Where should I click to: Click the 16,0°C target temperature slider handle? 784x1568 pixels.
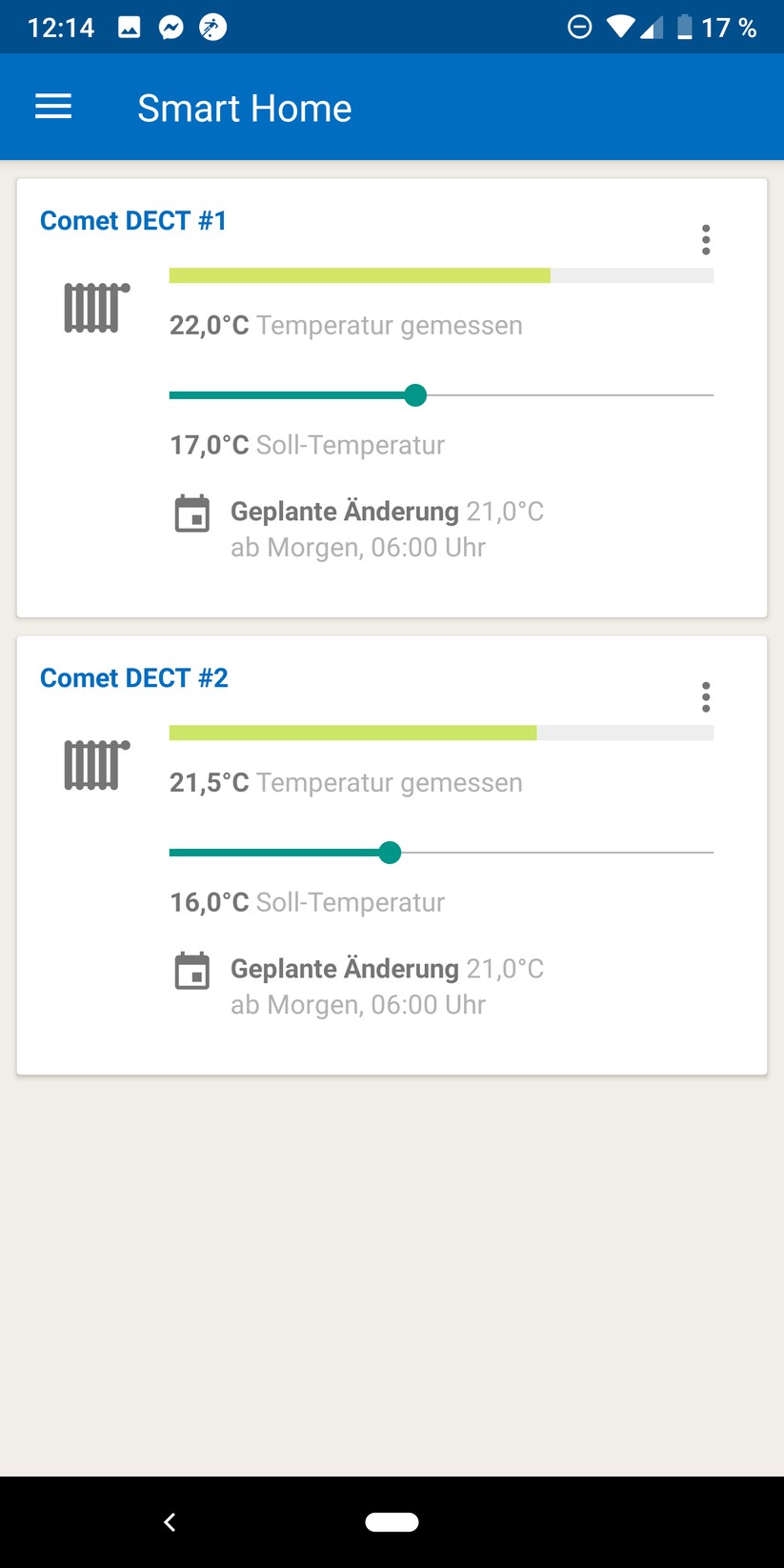[390, 853]
